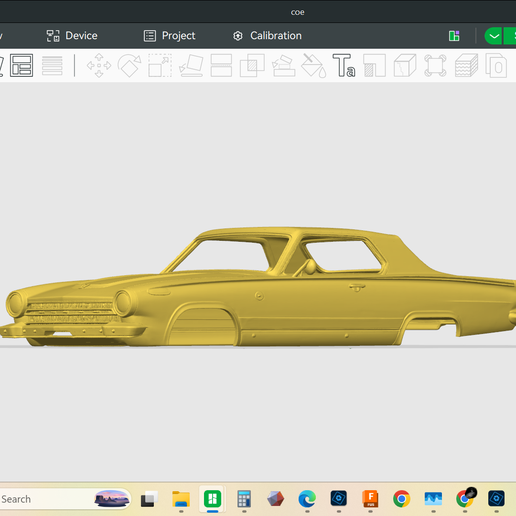Select the Move tool with four arrows
This screenshot has height=516, width=516.
(x=99, y=65)
